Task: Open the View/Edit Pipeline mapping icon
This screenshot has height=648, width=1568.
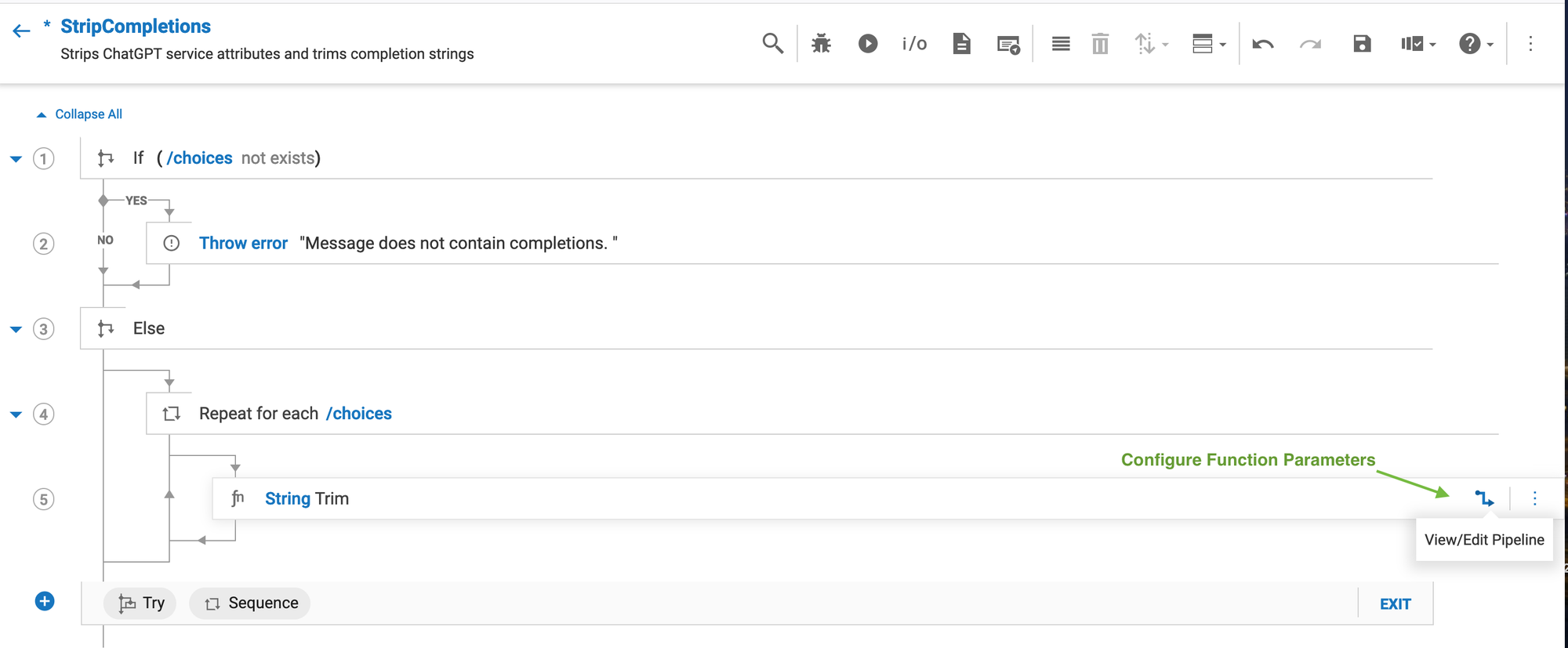Action: (x=1484, y=498)
